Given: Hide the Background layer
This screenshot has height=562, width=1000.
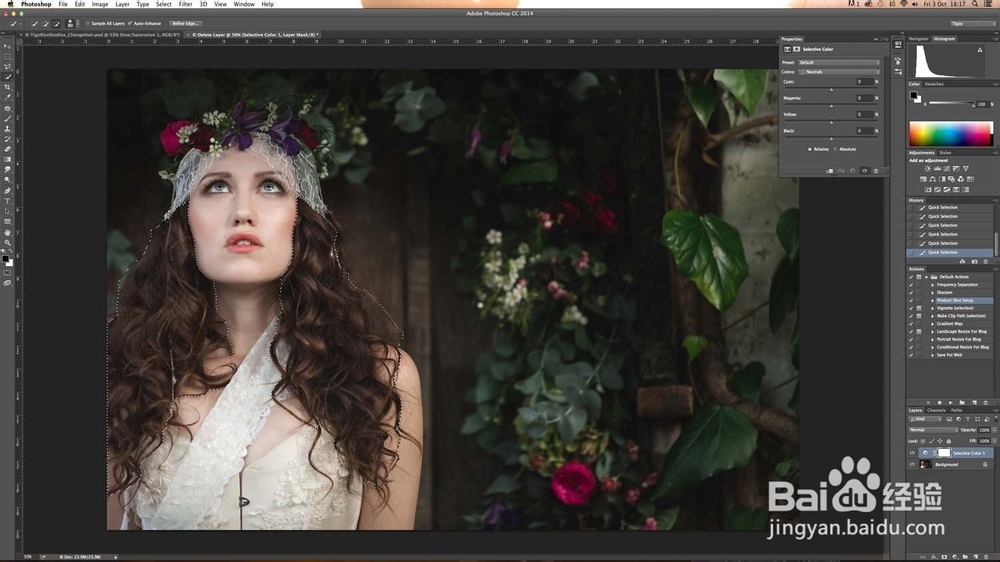Looking at the screenshot, I should [912, 464].
